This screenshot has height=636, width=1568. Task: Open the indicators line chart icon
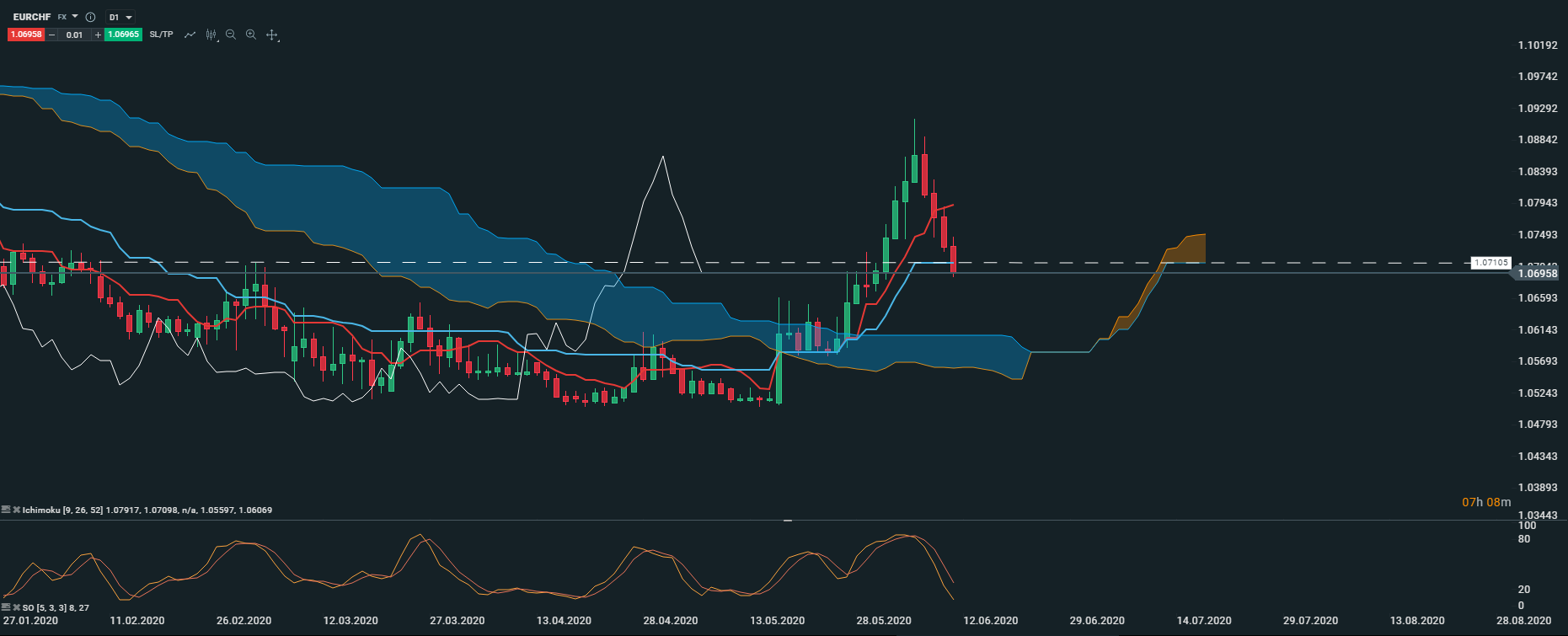point(190,35)
